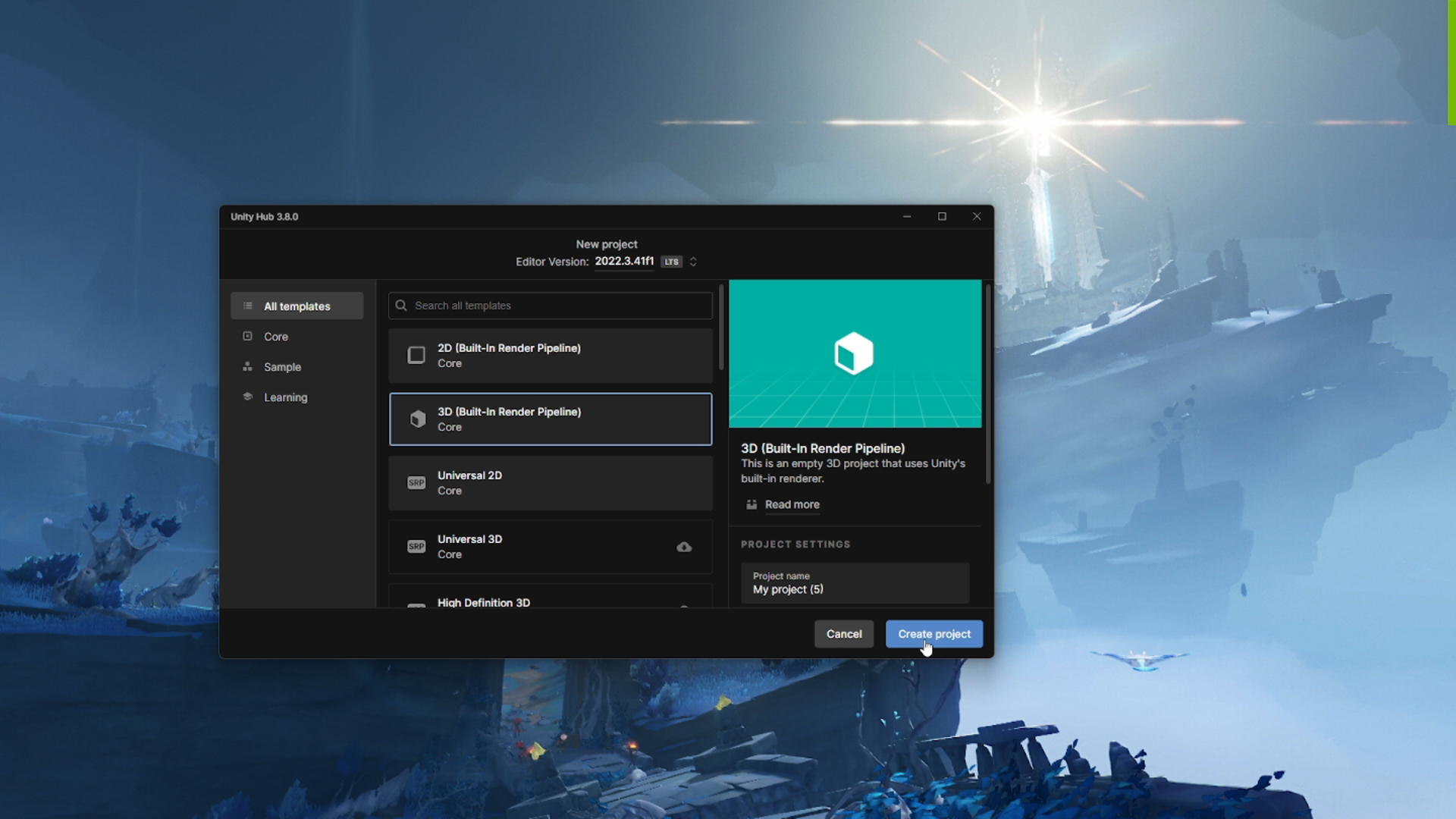This screenshot has height=819, width=1456.
Task: Open the Editor Version selector
Action: (624, 262)
